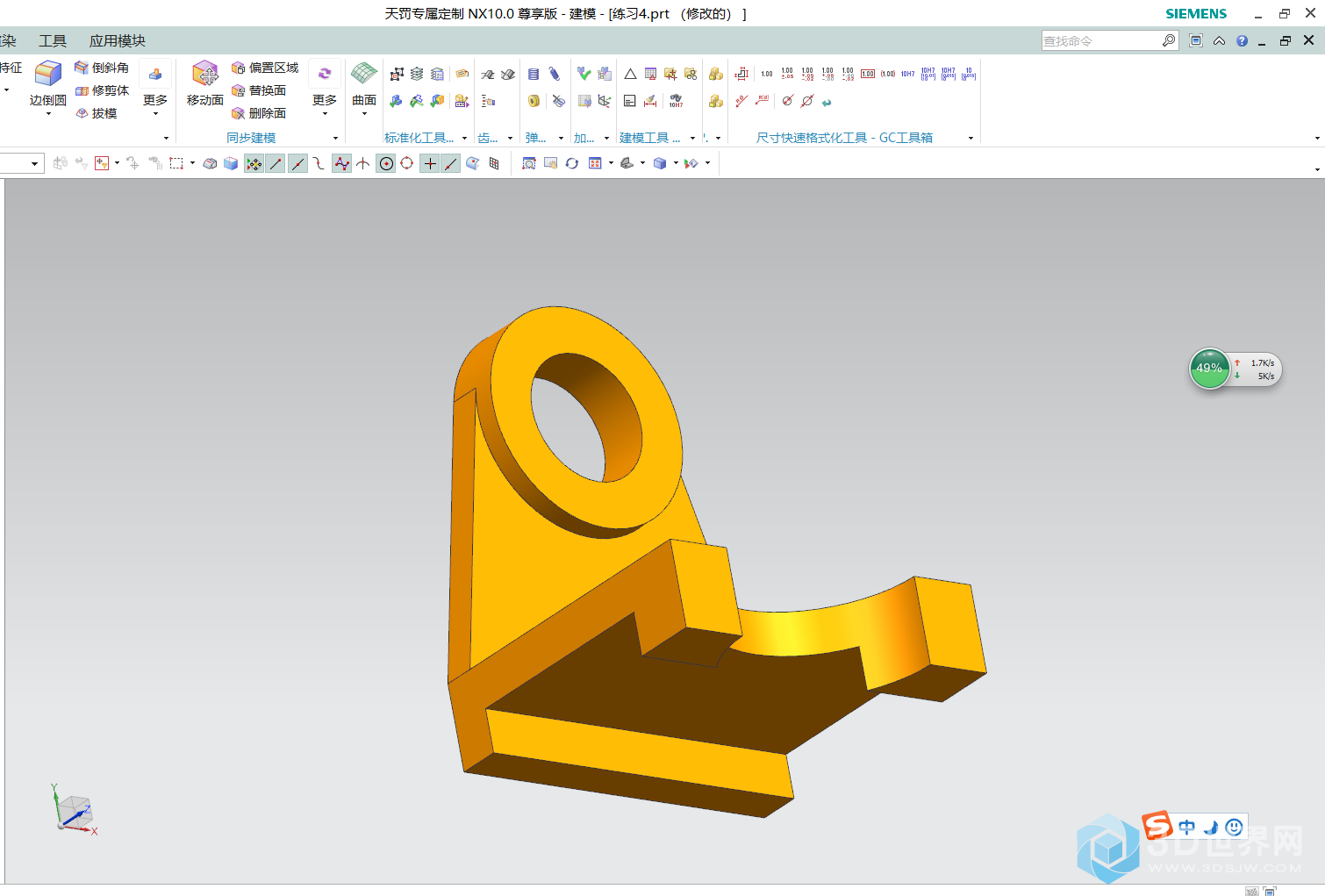Expand ribbon overflow arrow at far right
The width and height of the screenshot is (1325, 896).
tap(1317, 138)
